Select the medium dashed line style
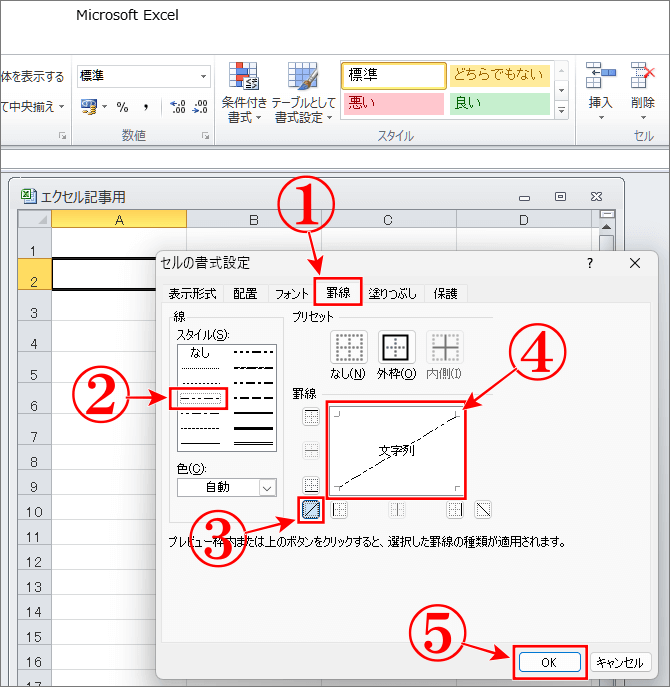Viewport: 670px width, 687px height. pyautogui.click(x=253, y=398)
